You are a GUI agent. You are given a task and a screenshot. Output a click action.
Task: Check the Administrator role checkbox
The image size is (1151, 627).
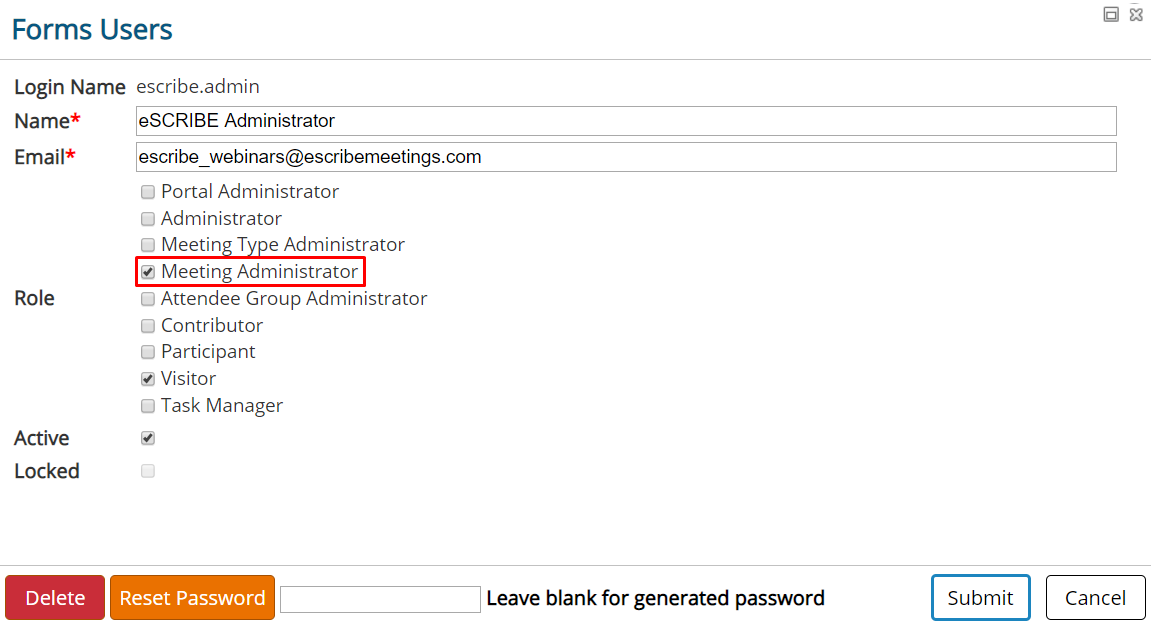147,219
